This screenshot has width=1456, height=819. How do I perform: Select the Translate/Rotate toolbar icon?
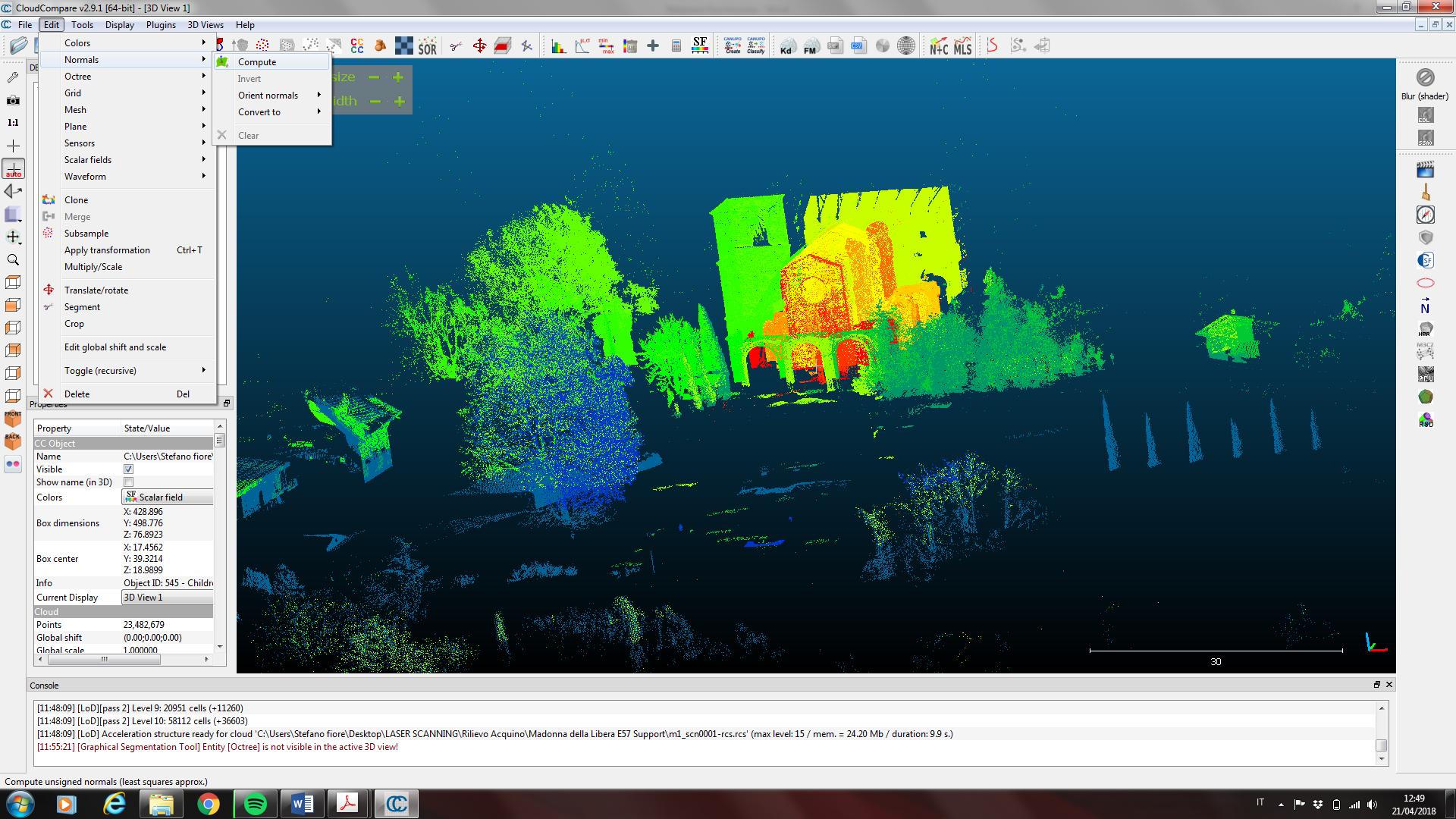tap(479, 46)
